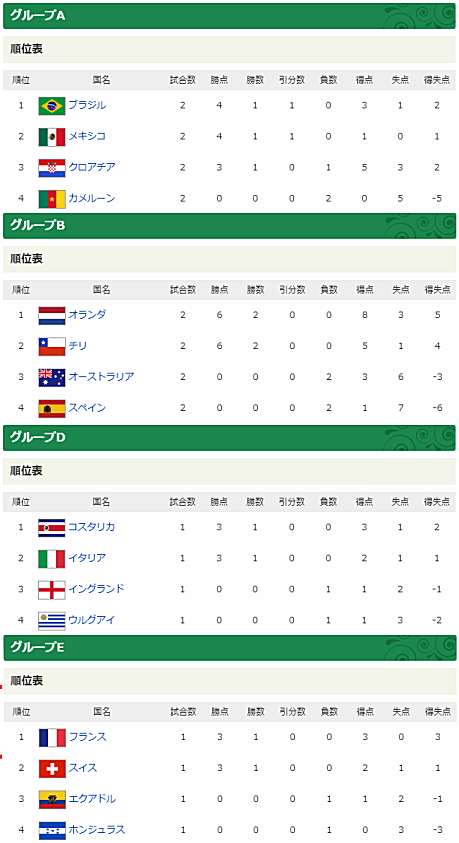Click the Croatia flag icon
Viewport: 459px width, 843px height.
tap(52, 168)
